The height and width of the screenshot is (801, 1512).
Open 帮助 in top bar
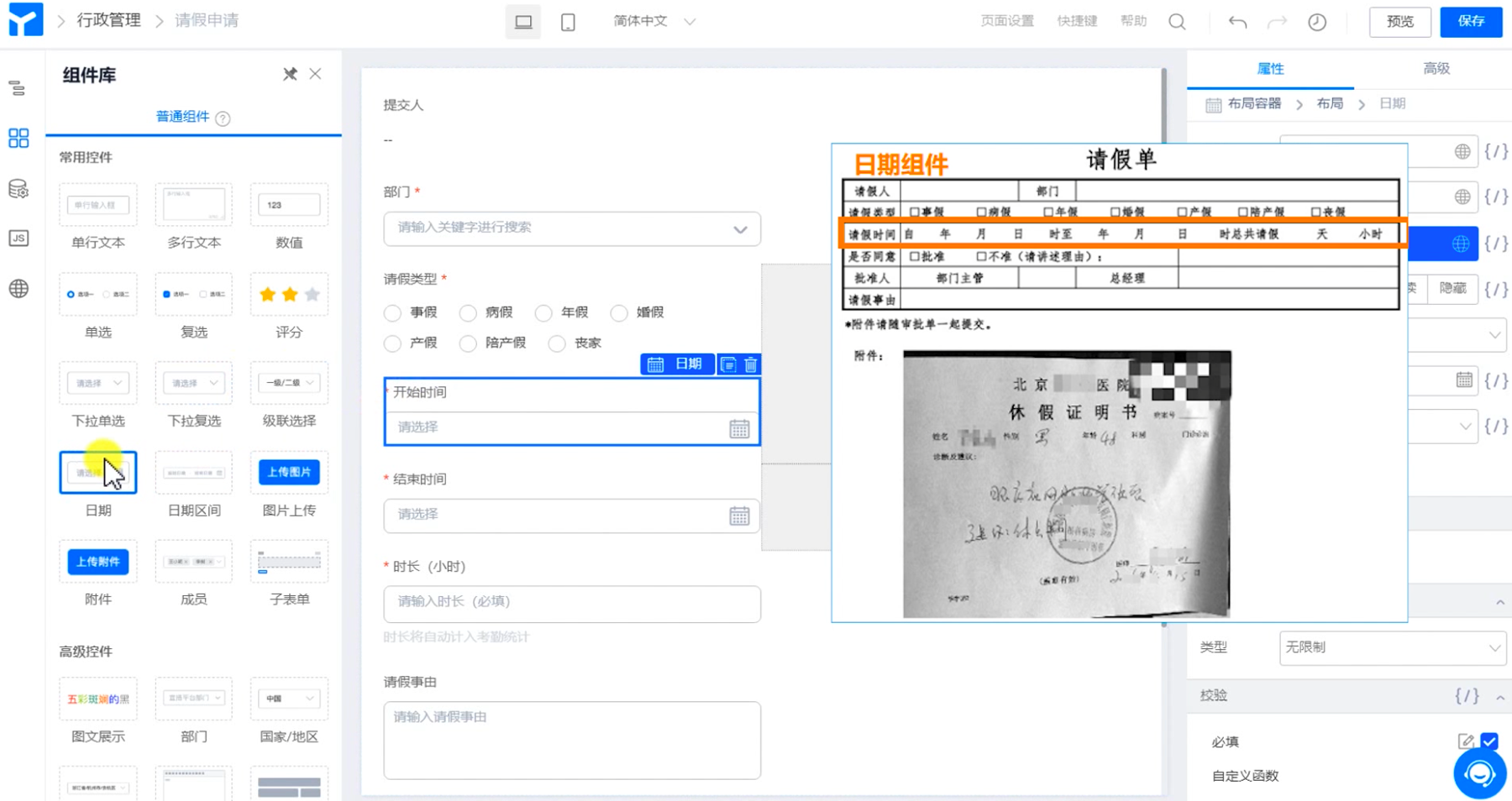tap(1133, 21)
